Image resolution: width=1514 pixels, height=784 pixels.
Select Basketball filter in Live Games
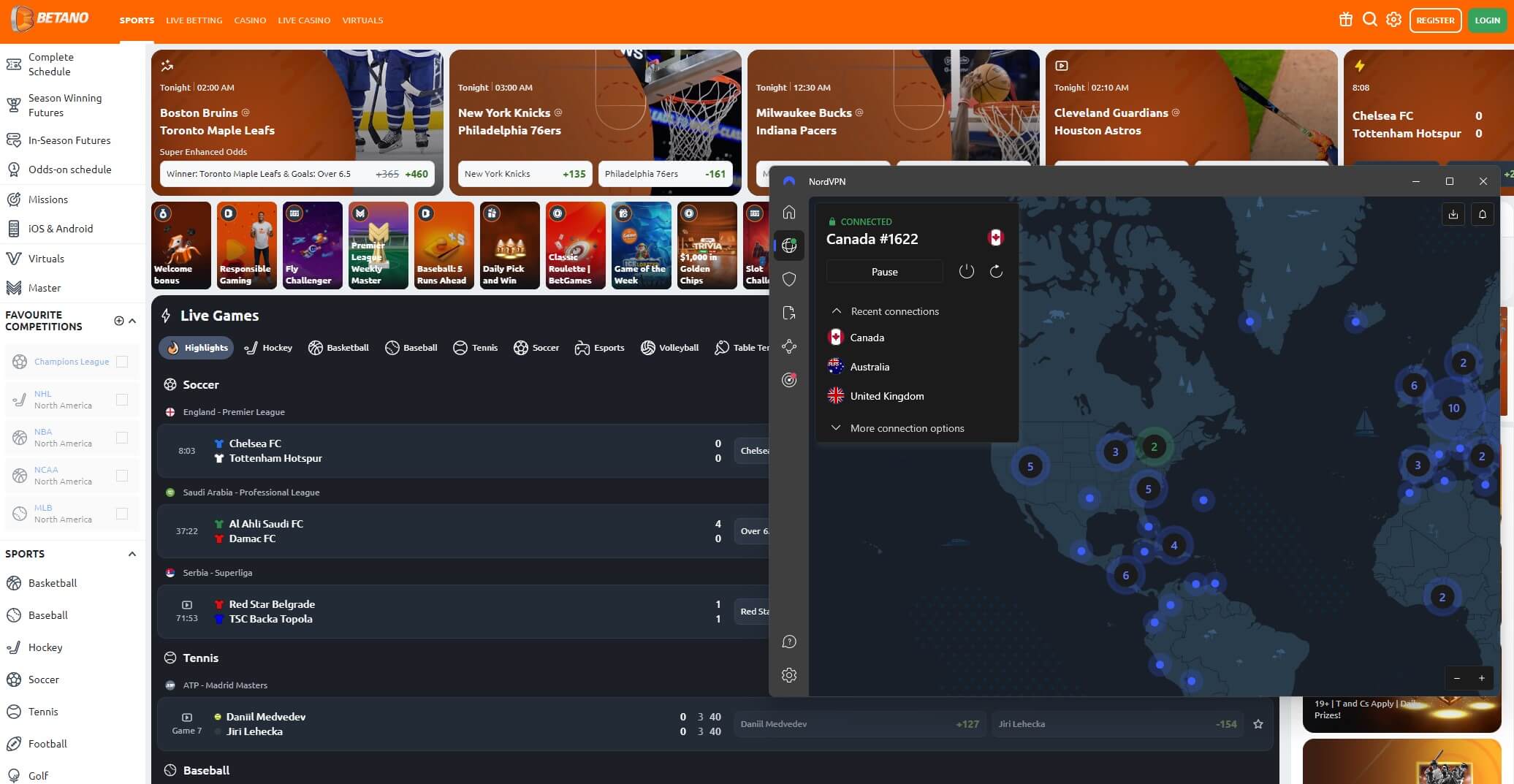(338, 348)
